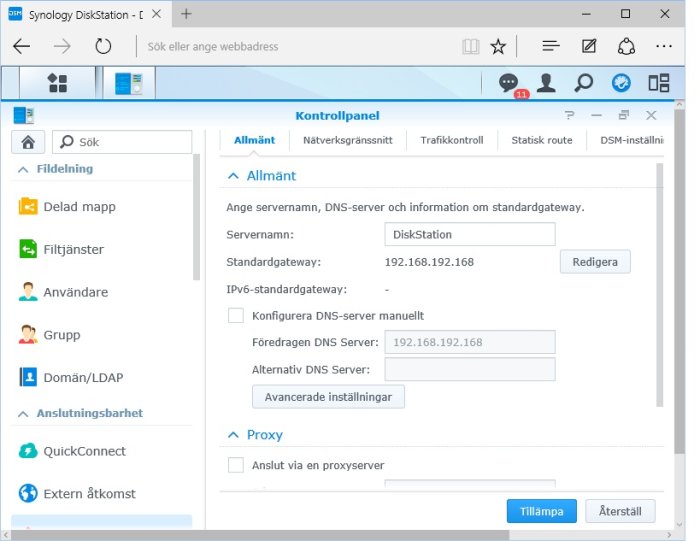
Task: Open the user options person icon
Action: tap(546, 83)
